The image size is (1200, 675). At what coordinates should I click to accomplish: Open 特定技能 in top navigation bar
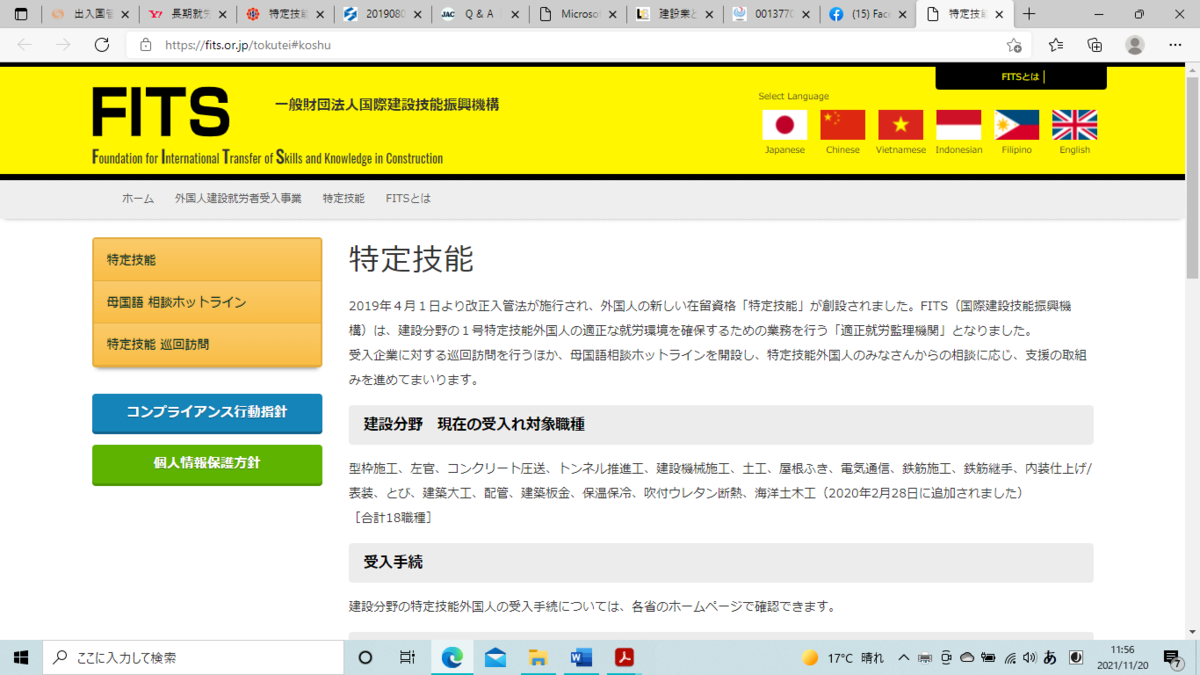tap(343, 199)
